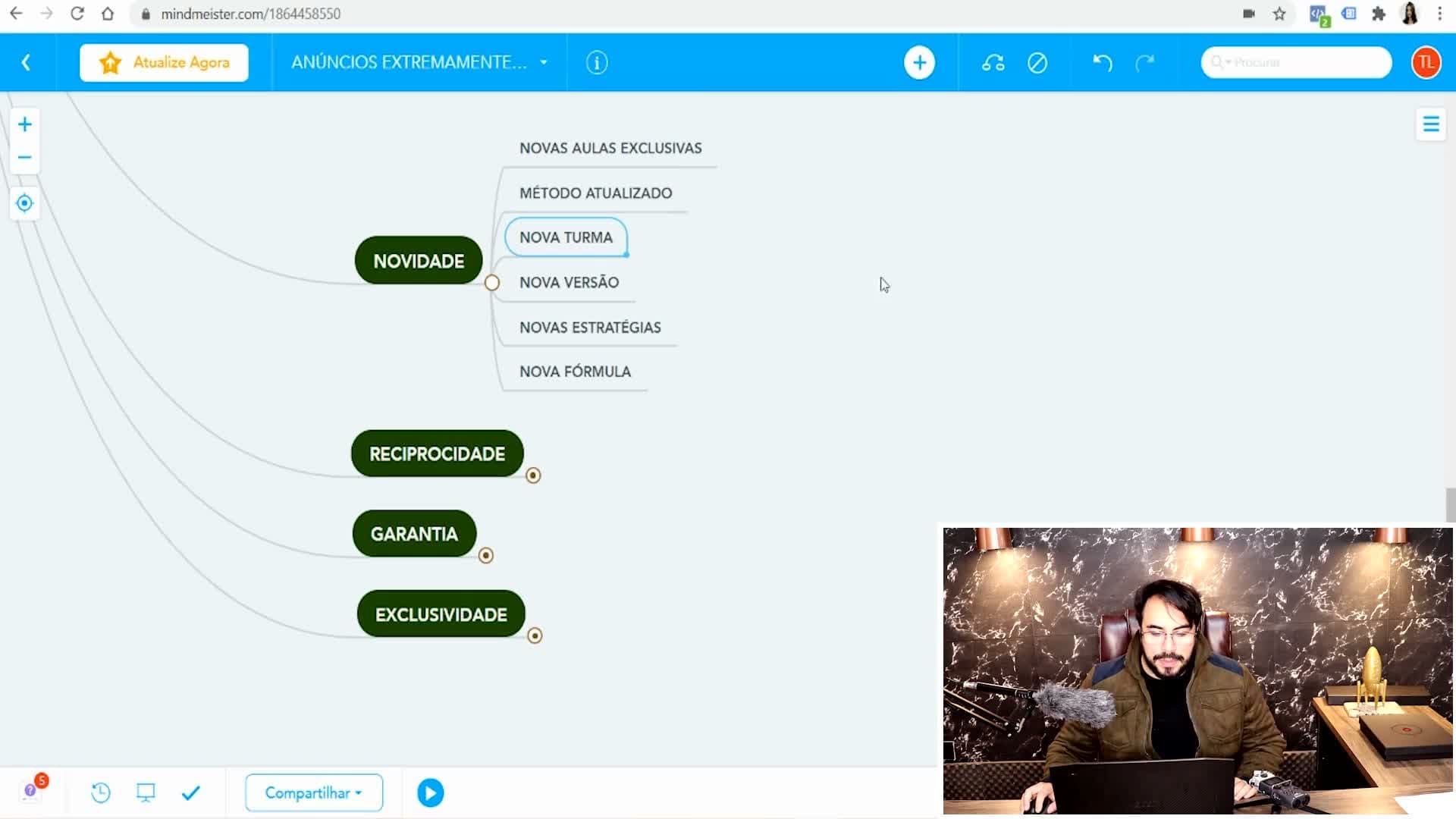
Task: Add a new topic with the plus button
Action: coord(919,62)
